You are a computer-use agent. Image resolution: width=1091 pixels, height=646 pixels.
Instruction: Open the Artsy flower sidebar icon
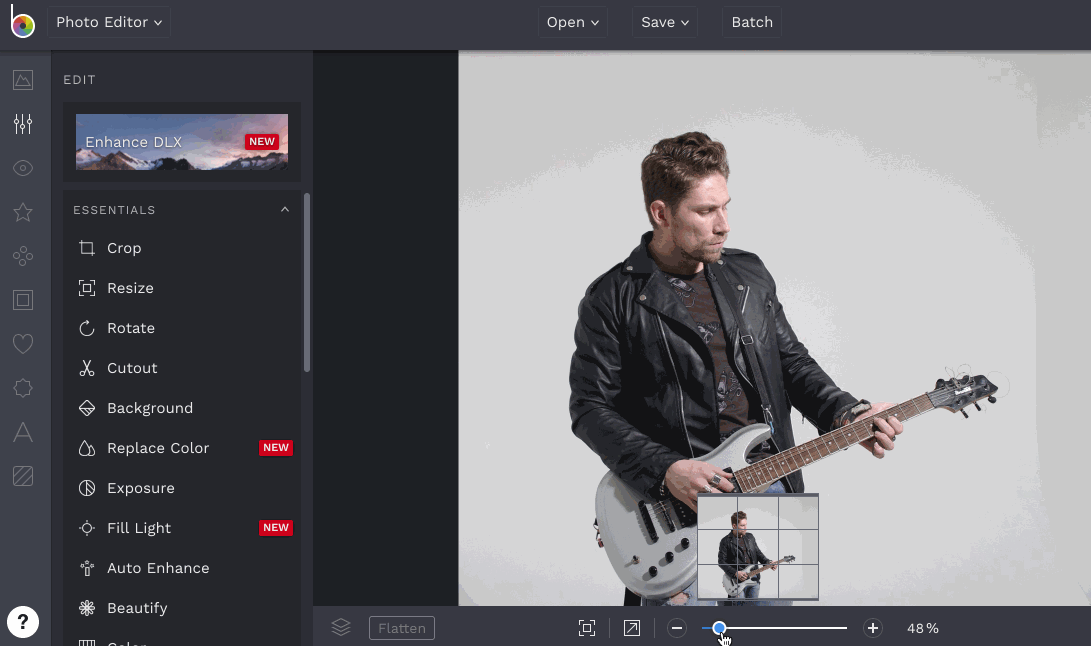(x=23, y=256)
